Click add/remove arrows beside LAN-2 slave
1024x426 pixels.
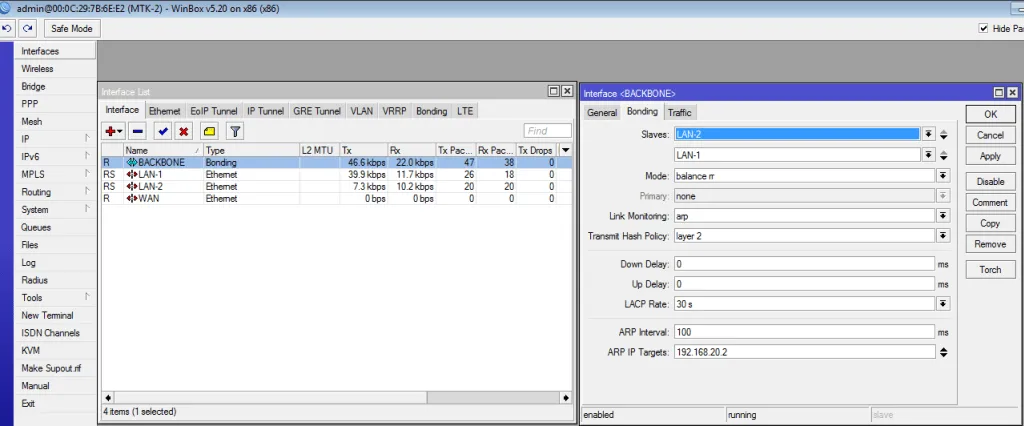[x=944, y=135]
